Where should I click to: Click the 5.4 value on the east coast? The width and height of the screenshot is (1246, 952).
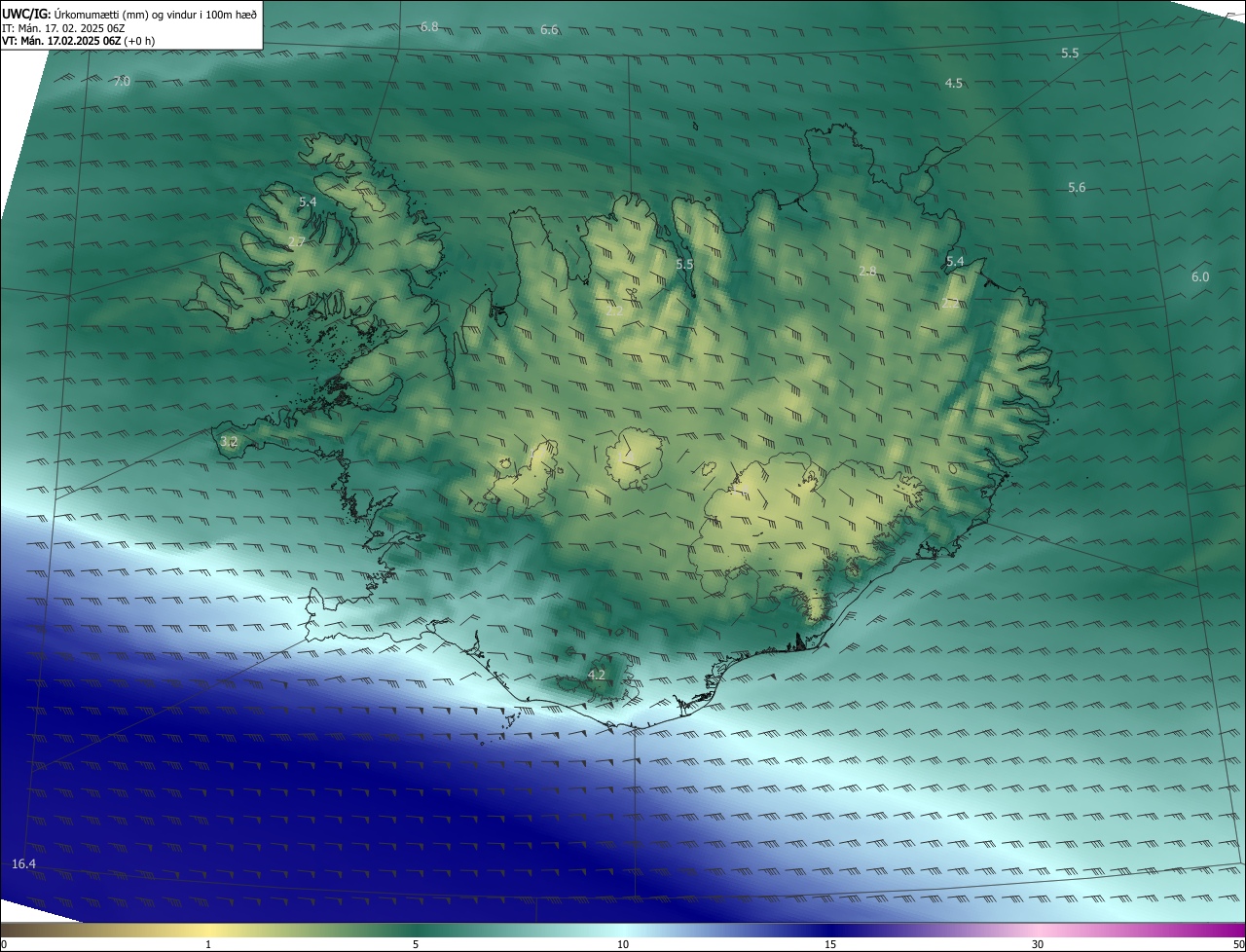tap(955, 262)
